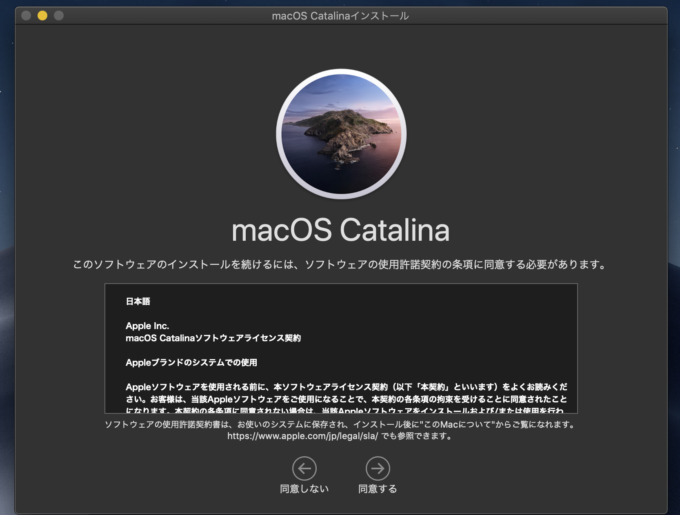Click the 同意する text label
Image resolution: width=680 pixels, height=515 pixels.
(x=378, y=489)
